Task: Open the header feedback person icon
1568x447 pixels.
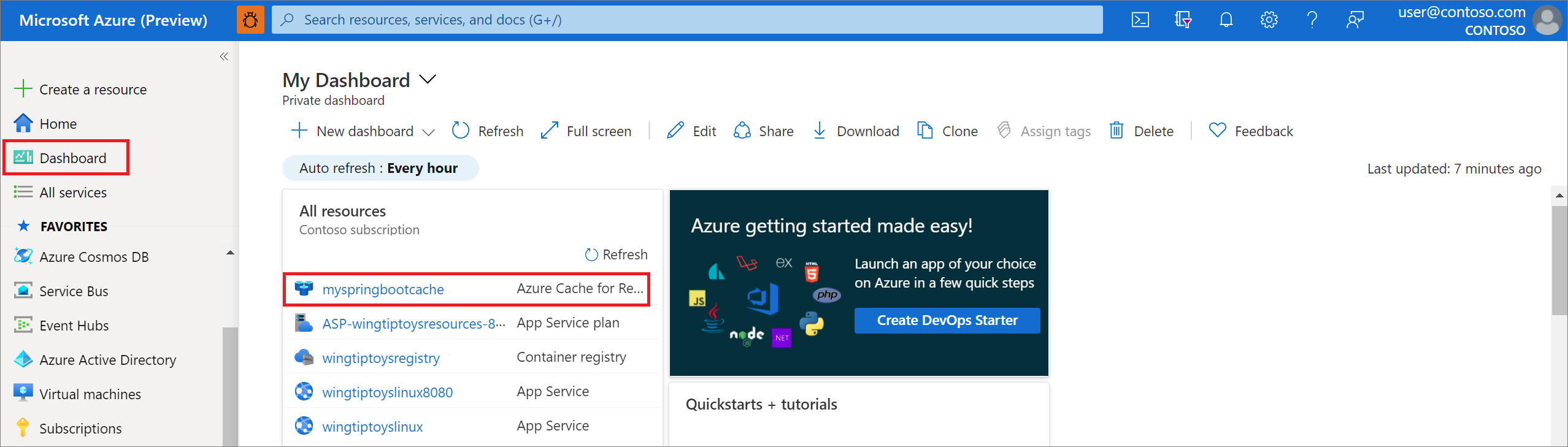Action: [1355, 20]
